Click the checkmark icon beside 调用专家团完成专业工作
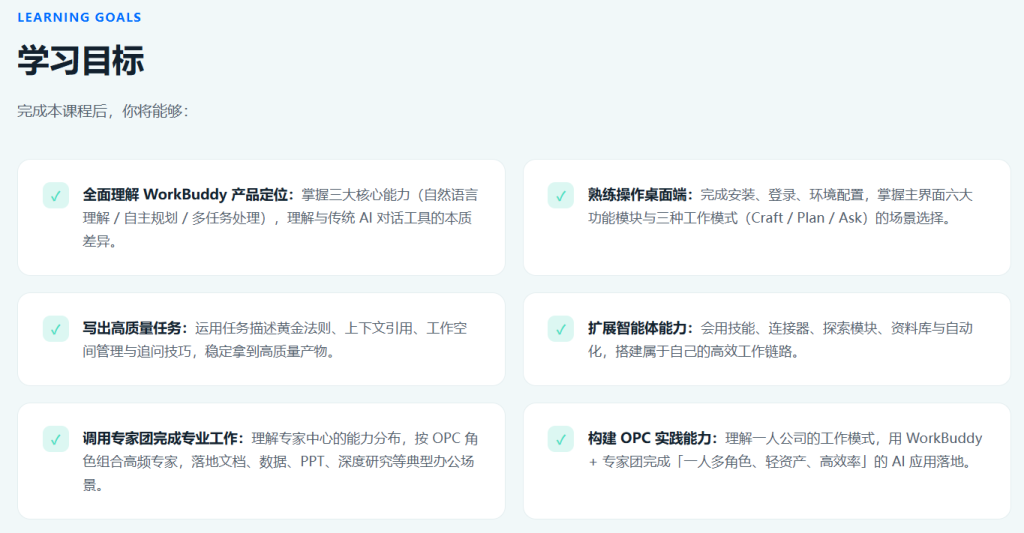 (56, 439)
